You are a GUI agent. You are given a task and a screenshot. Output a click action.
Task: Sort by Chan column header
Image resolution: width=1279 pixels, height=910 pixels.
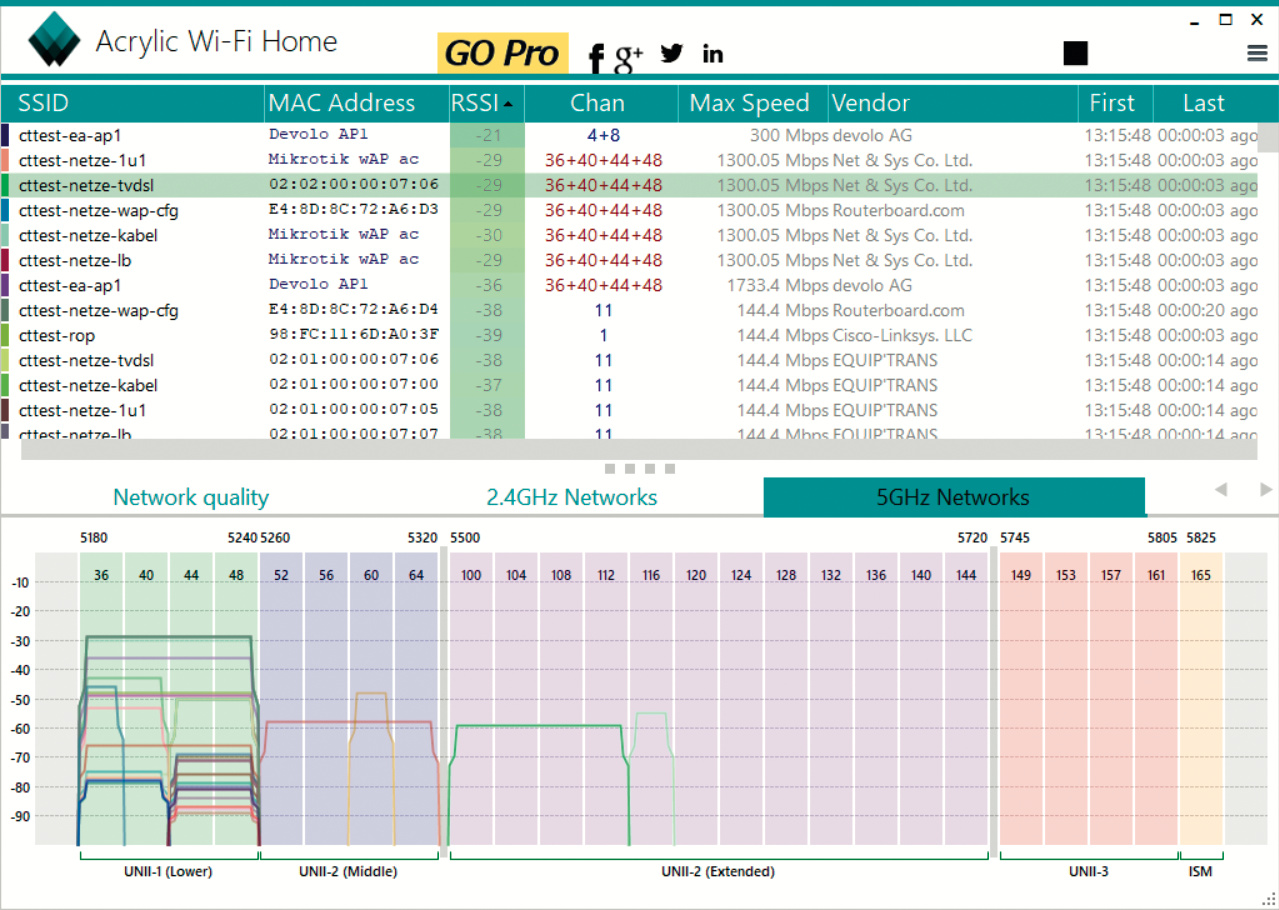603,103
